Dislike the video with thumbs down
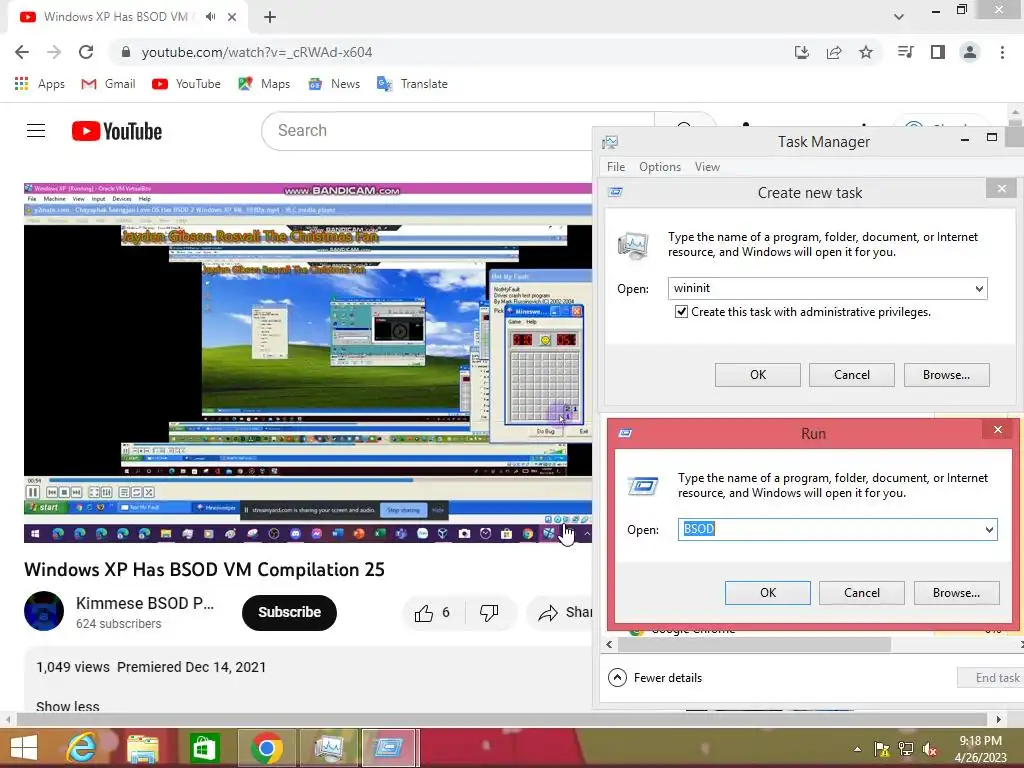Viewport: 1024px width, 768px height. (x=489, y=613)
